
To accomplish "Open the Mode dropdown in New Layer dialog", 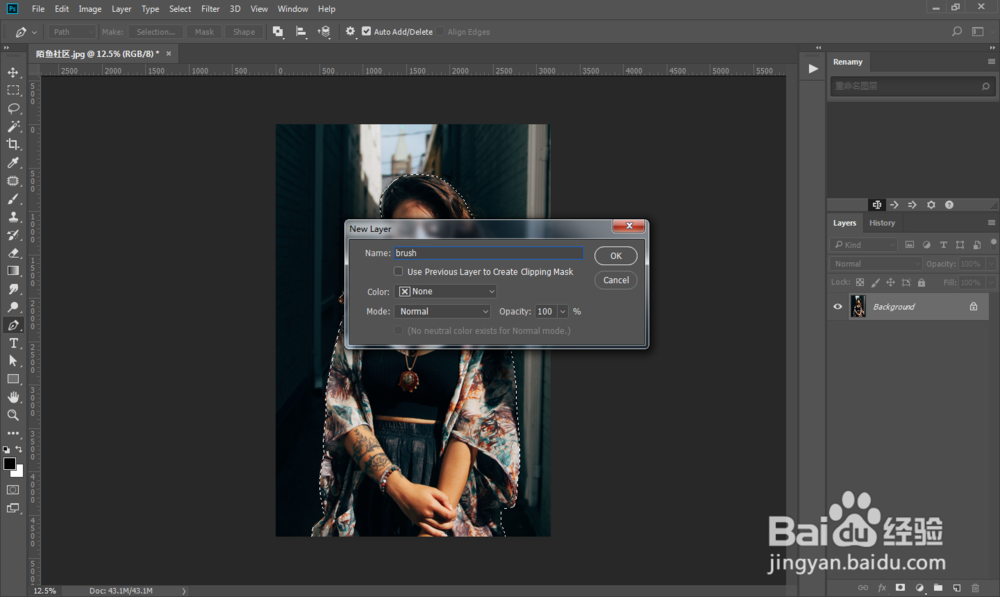I will click(x=442, y=311).
